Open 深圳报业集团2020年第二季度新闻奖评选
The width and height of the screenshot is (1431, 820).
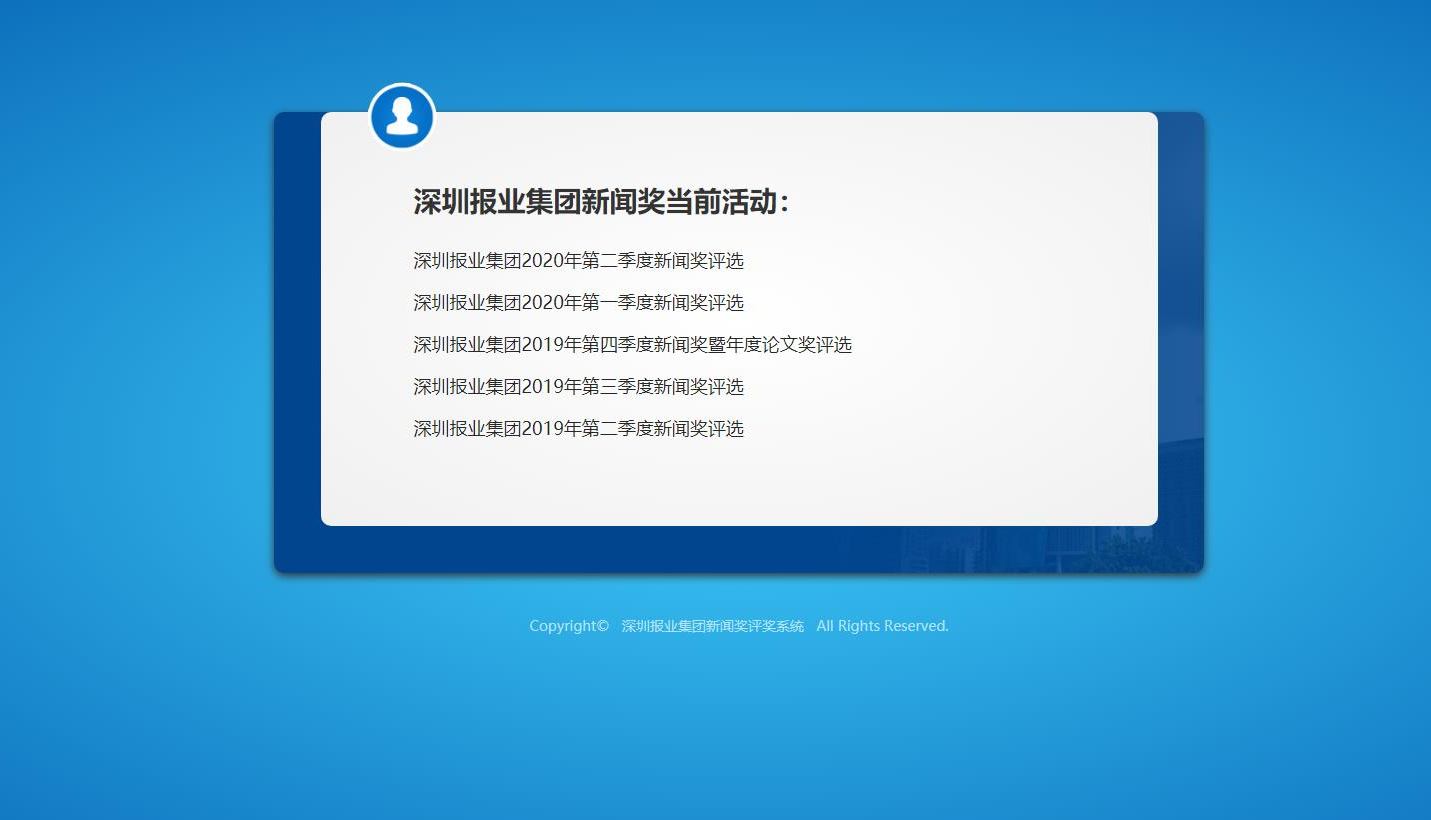pos(578,261)
